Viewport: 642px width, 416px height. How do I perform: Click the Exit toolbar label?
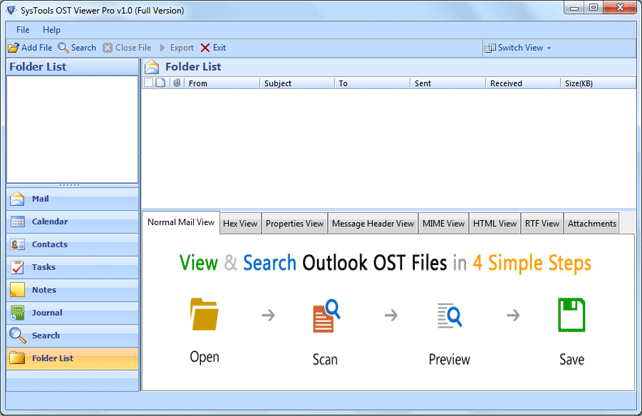(x=219, y=48)
